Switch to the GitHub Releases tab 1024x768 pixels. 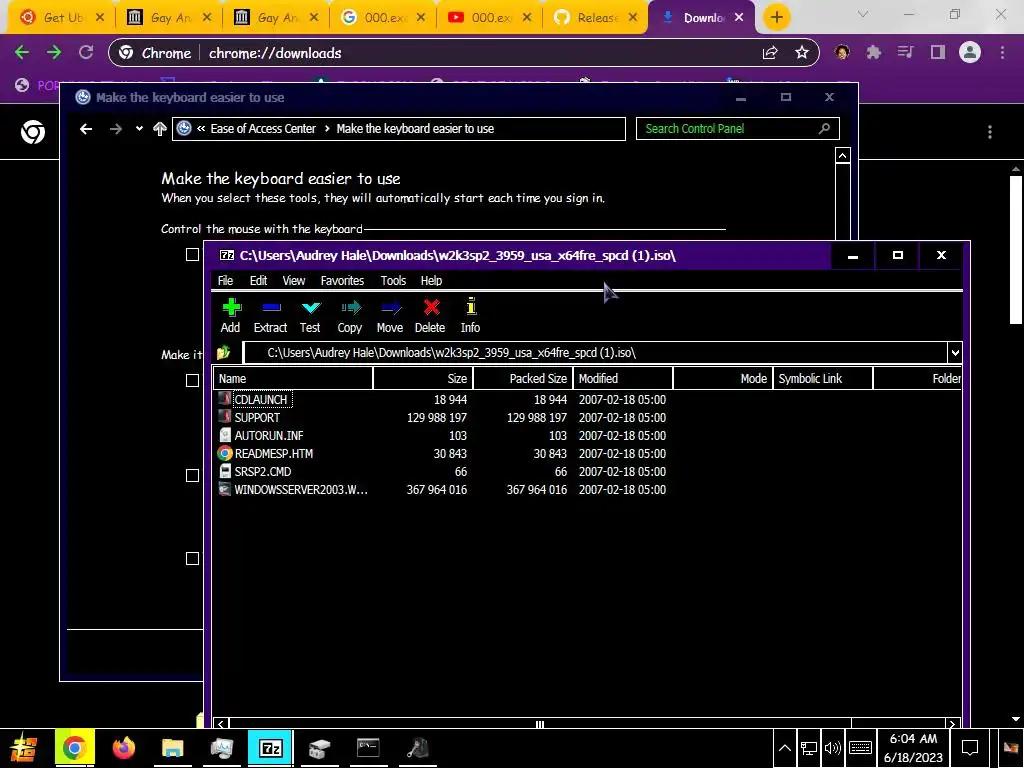pyautogui.click(x=596, y=18)
